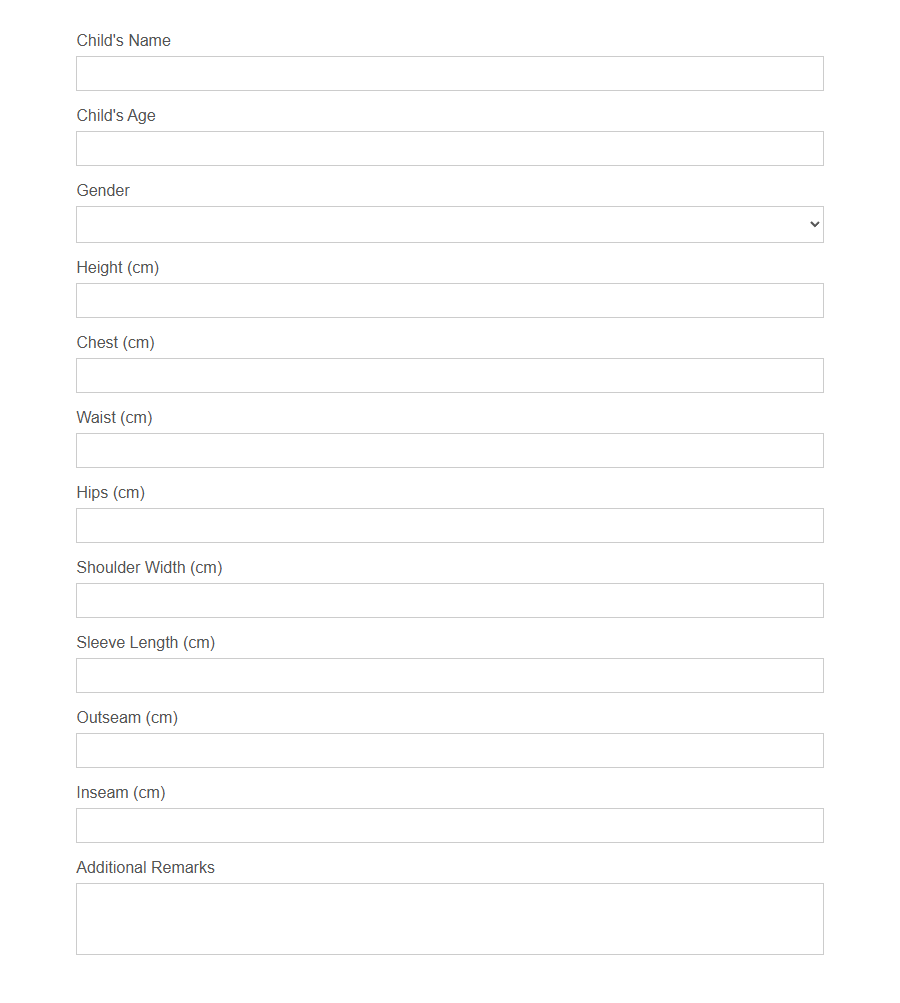Click the Child's Age label
The height and width of the screenshot is (1003, 900).
point(116,115)
